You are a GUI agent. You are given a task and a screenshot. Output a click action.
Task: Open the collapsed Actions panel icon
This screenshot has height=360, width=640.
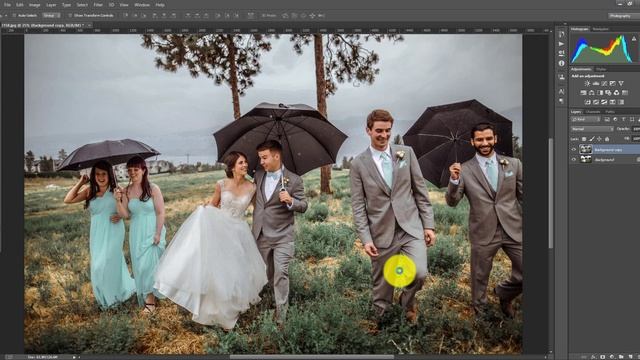562,44
